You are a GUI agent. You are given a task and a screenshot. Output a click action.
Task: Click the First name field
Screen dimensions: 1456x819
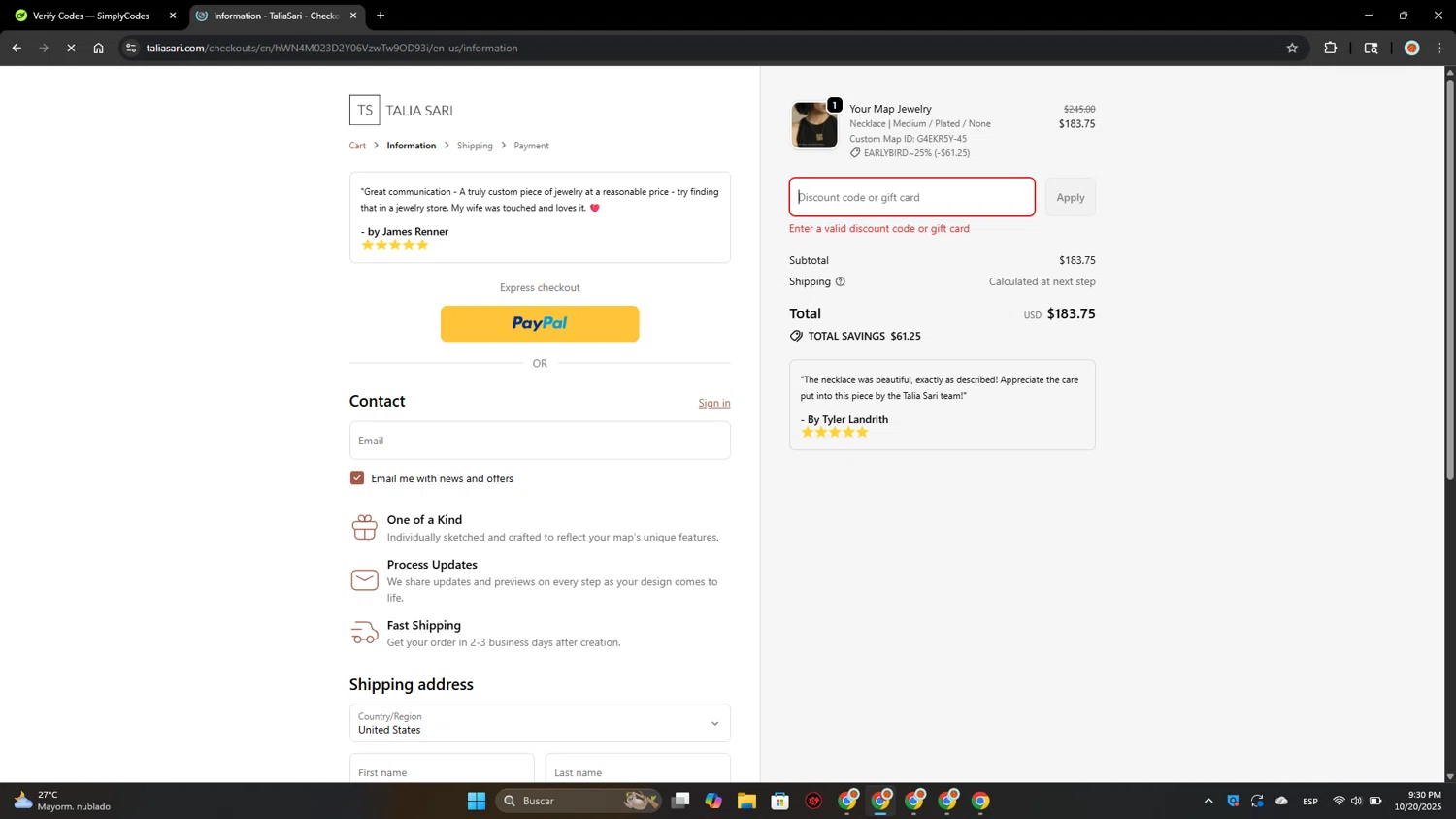(x=442, y=769)
